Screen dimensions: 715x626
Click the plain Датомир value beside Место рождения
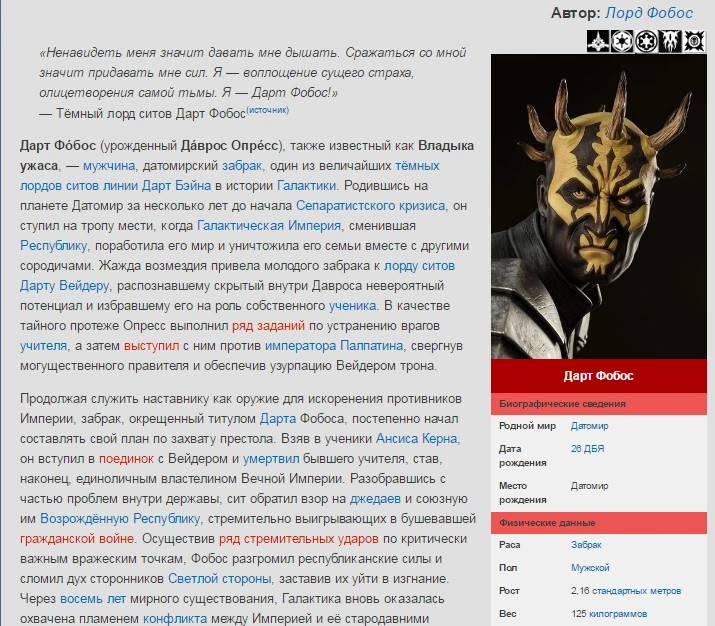[589, 486]
